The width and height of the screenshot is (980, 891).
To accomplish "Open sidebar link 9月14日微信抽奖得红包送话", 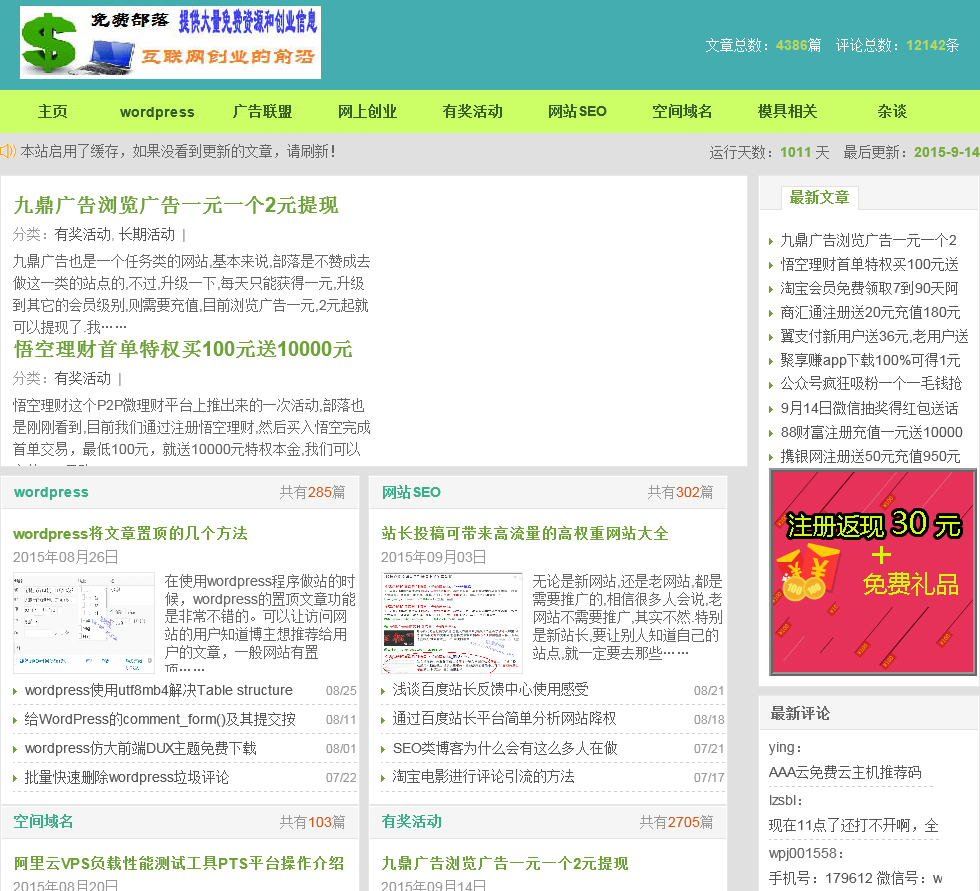I will point(869,408).
